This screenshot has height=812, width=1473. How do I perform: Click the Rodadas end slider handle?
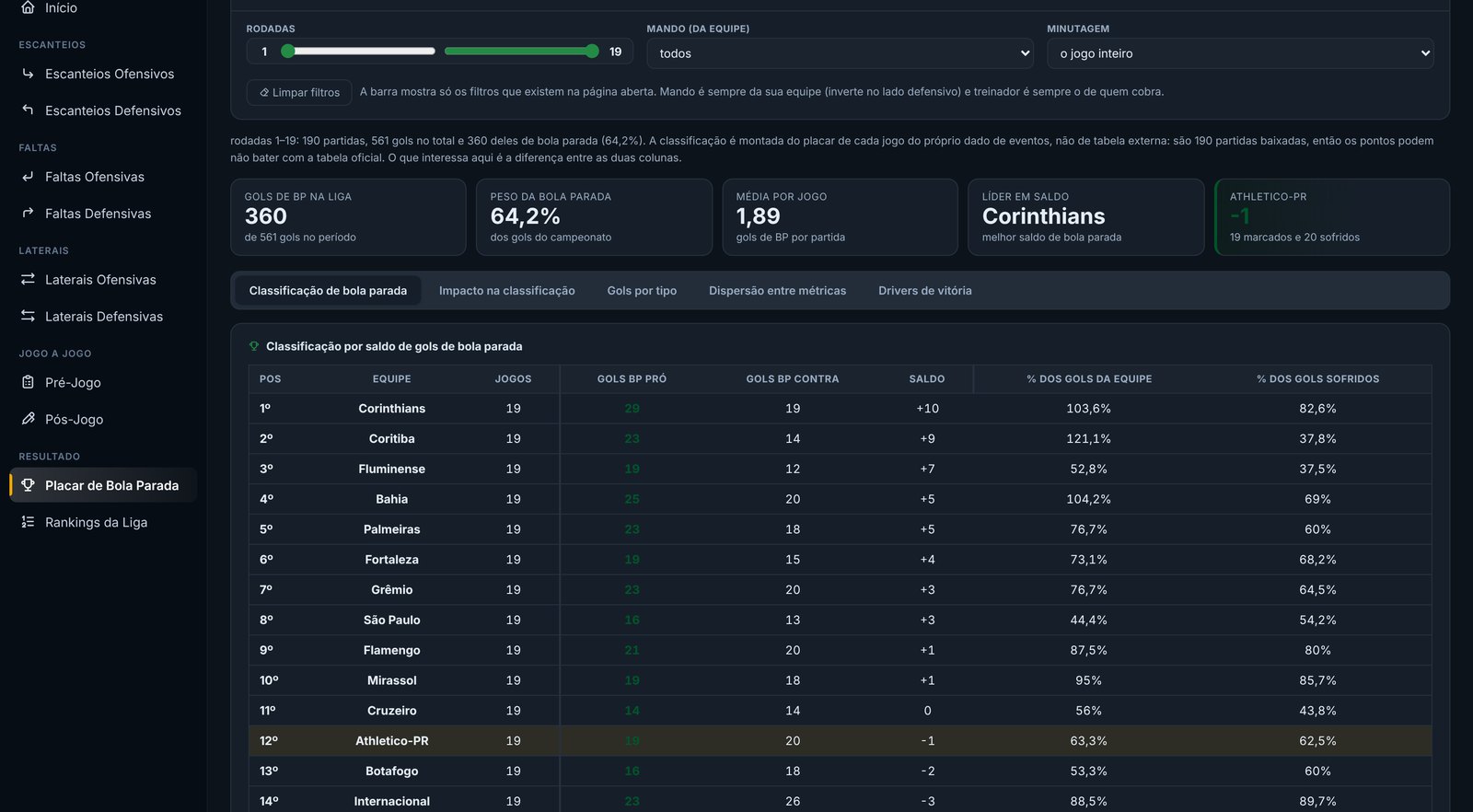[x=592, y=52]
